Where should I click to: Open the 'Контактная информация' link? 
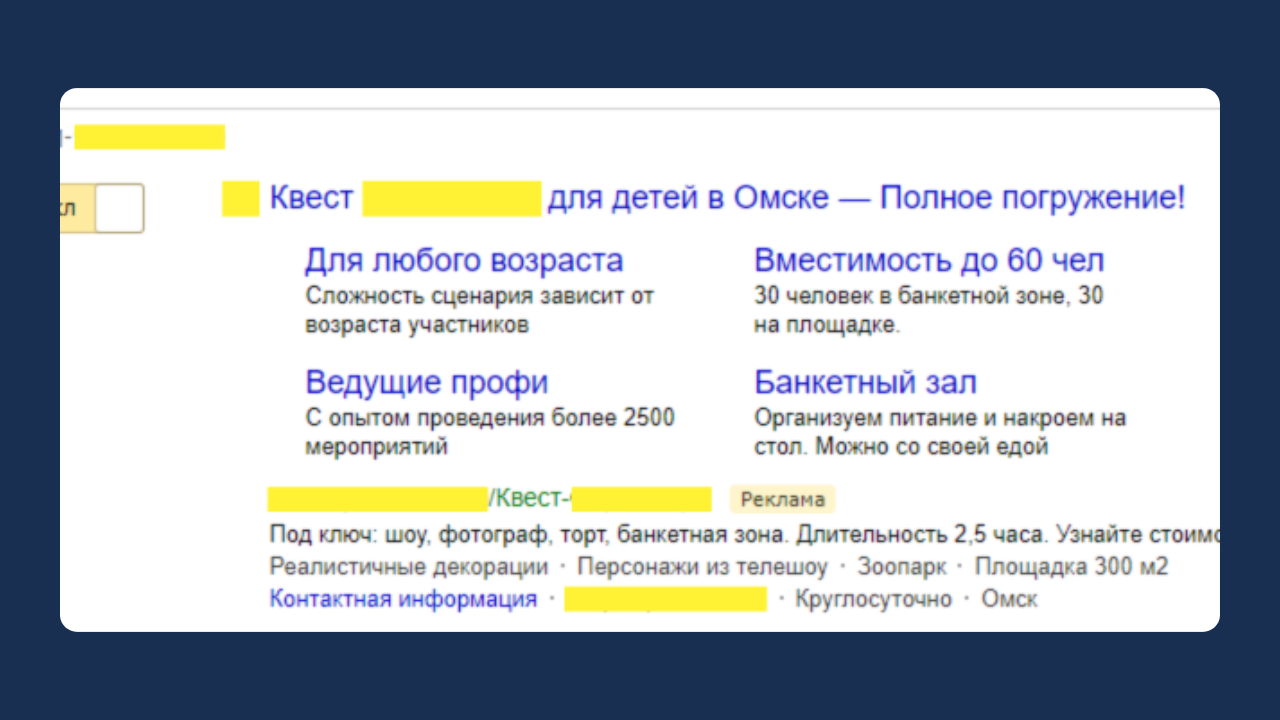pyautogui.click(x=403, y=599)
